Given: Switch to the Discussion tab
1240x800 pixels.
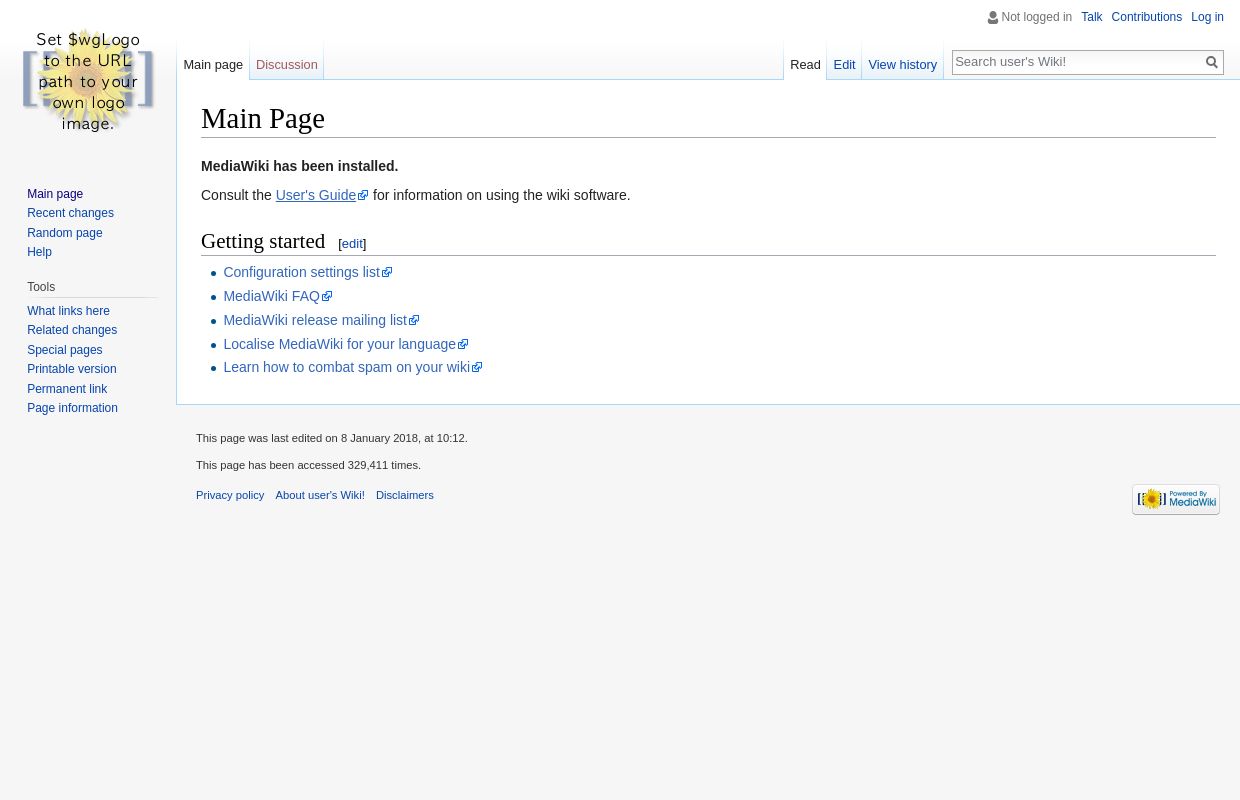Looking at the screenshot, I should coord(286,64).
